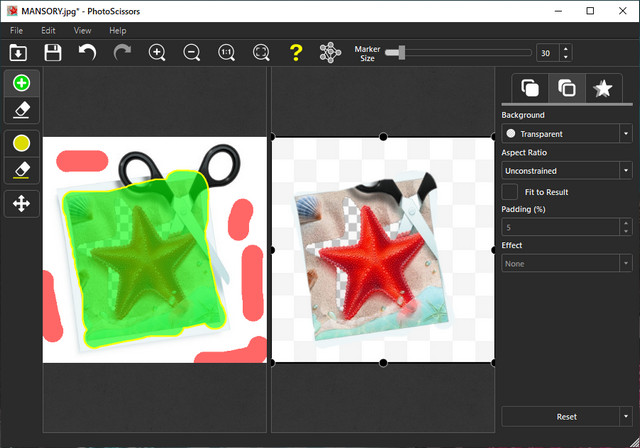Open the dropdown arrow beside Reset
This screenshot has width=640, height=448.
click(x=625, y=416)
